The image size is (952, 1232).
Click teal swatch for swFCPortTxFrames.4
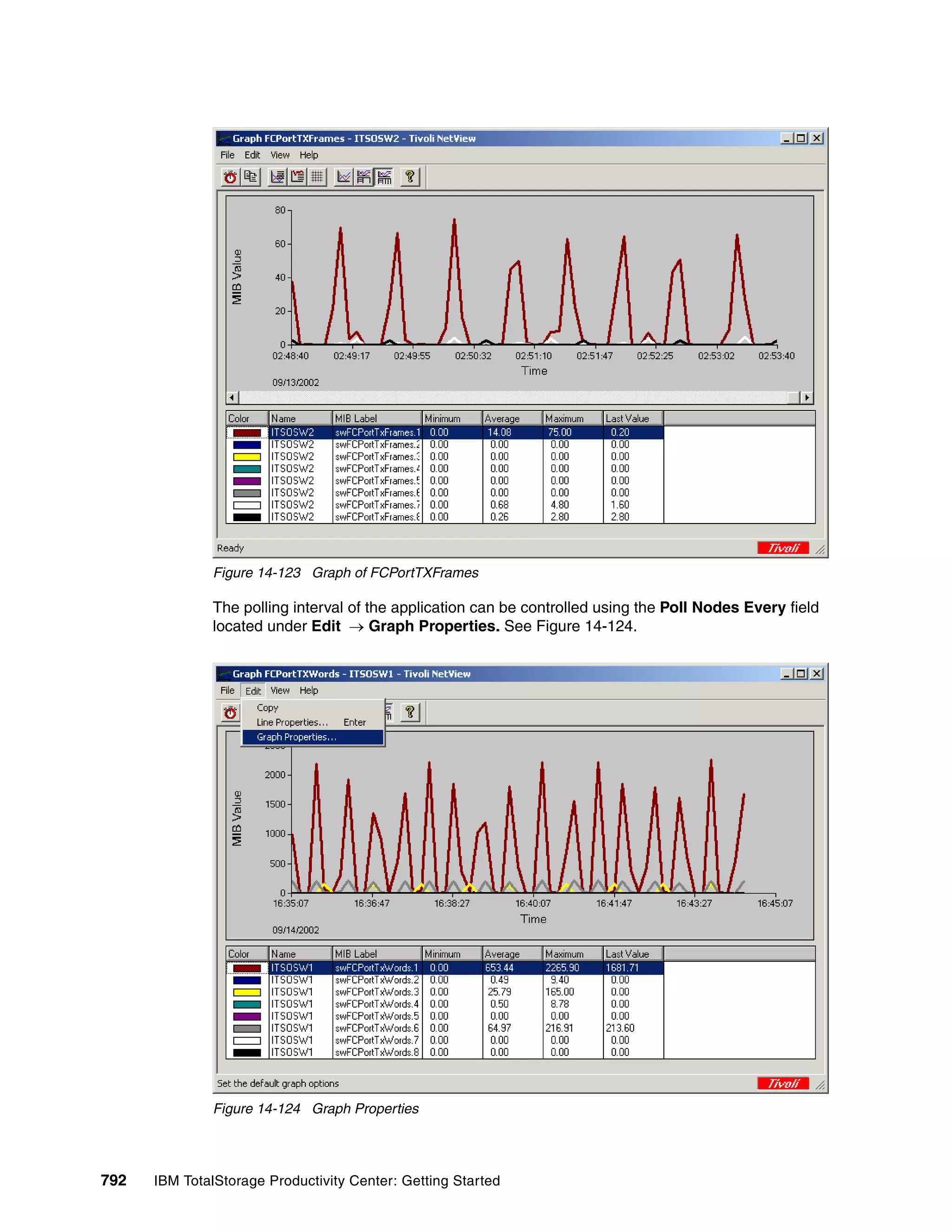click(247, 469)
